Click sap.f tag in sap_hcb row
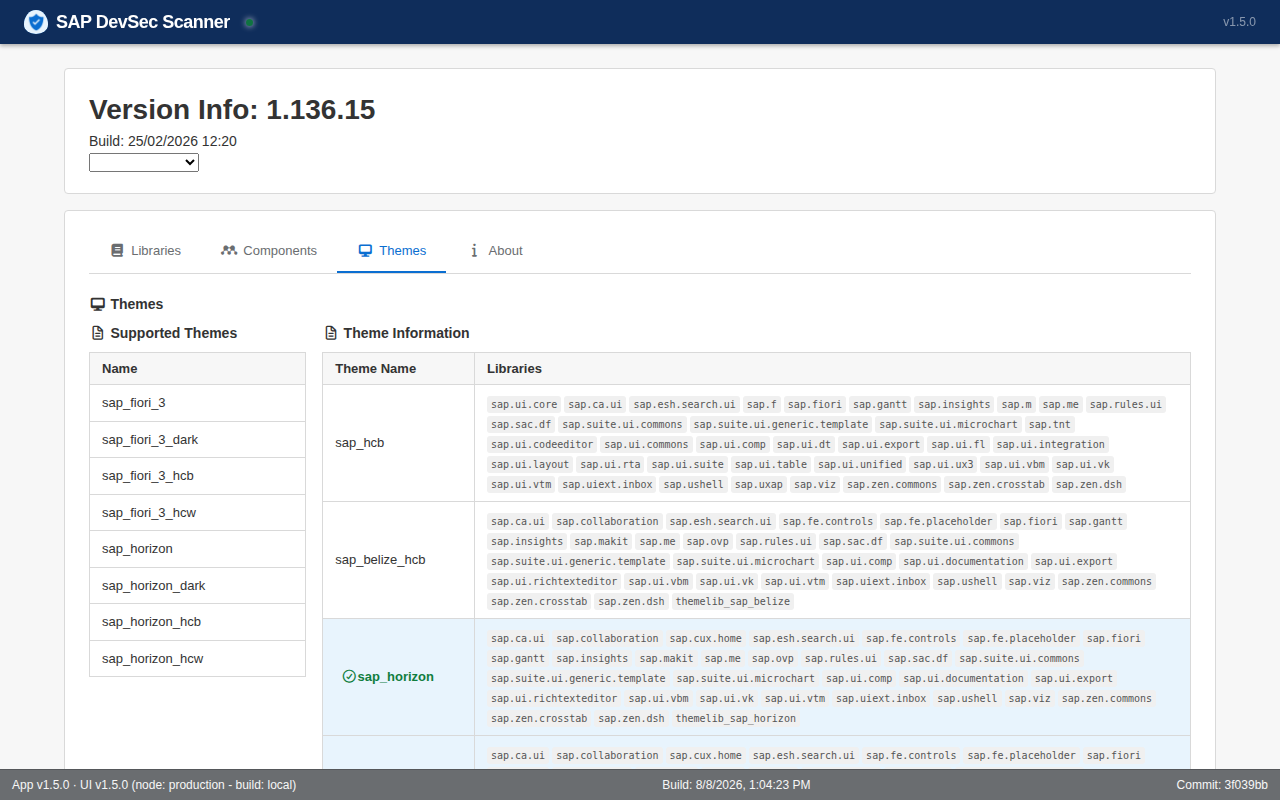 point(761,405)
